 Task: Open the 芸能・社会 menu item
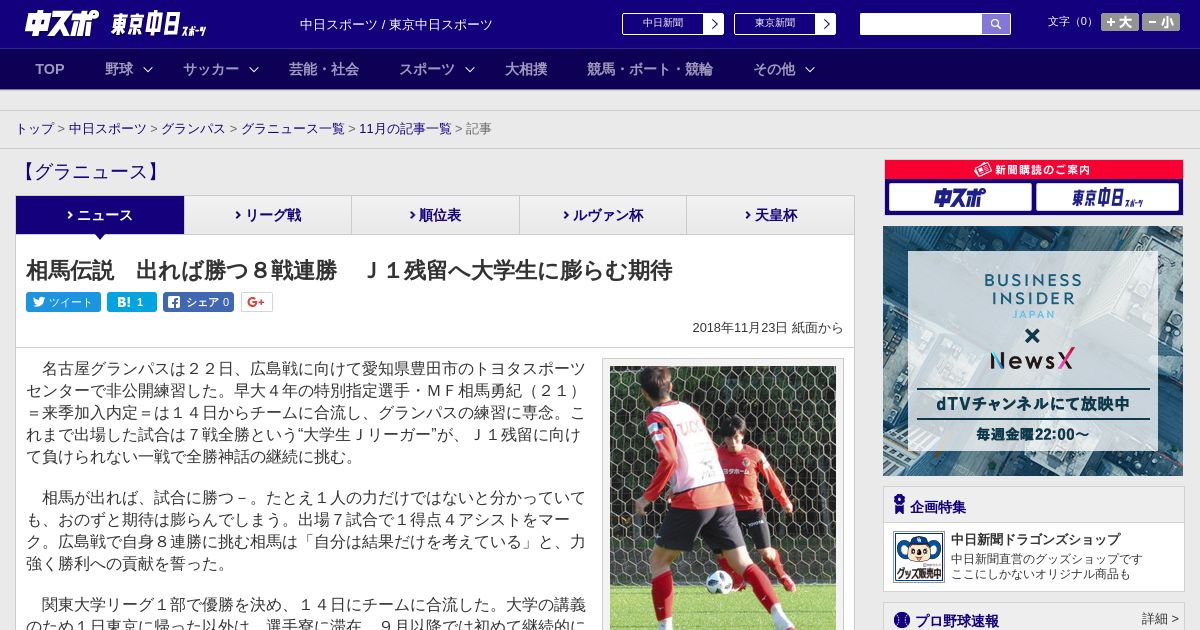coord(324,69)
